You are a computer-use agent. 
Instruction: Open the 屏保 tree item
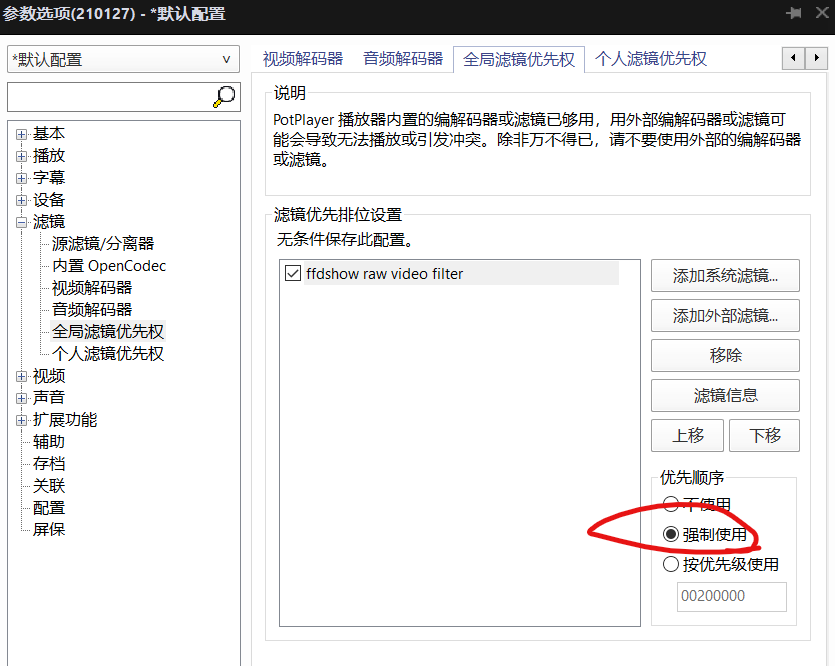[x=49, y=529]
